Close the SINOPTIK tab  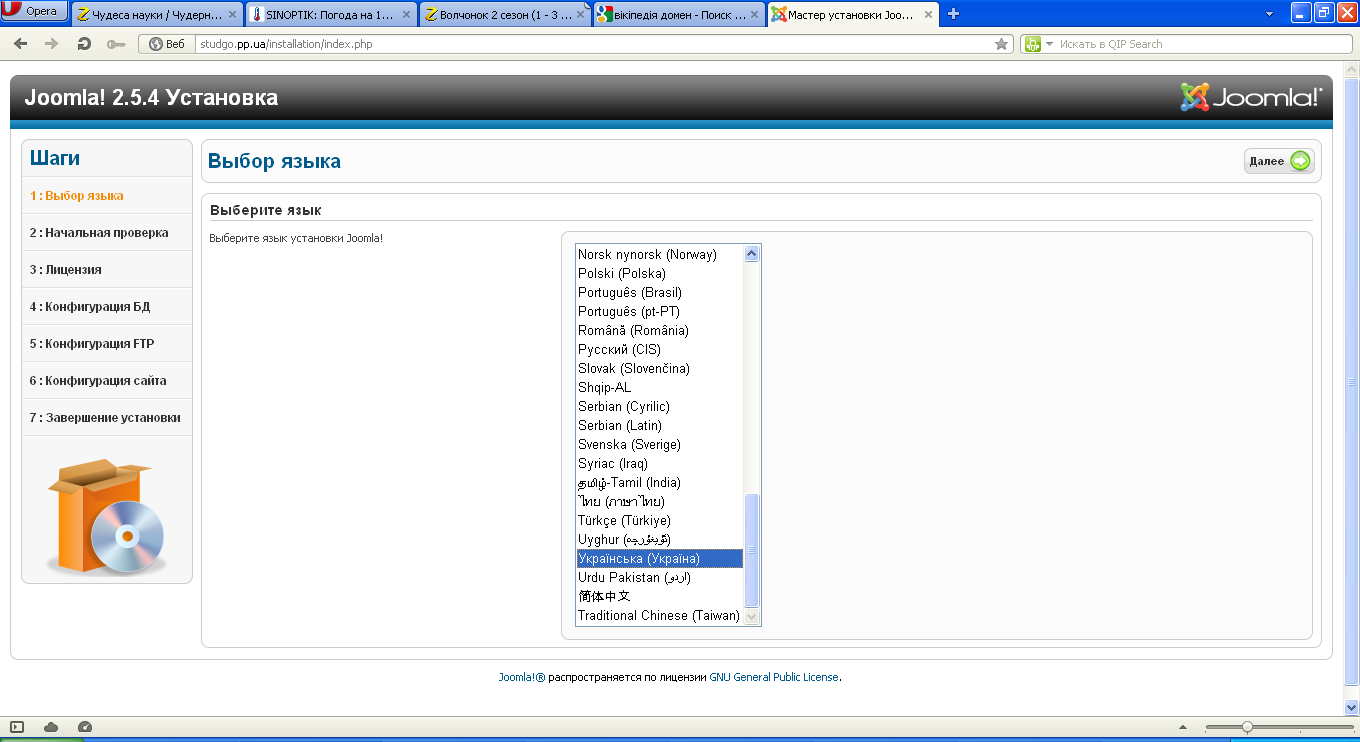click(x=406, y=15)
